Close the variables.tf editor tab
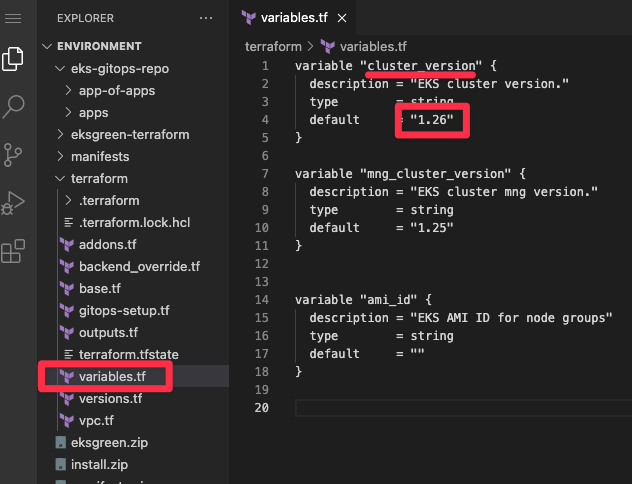This screenshot has height=484, width=632. [342, 18]
